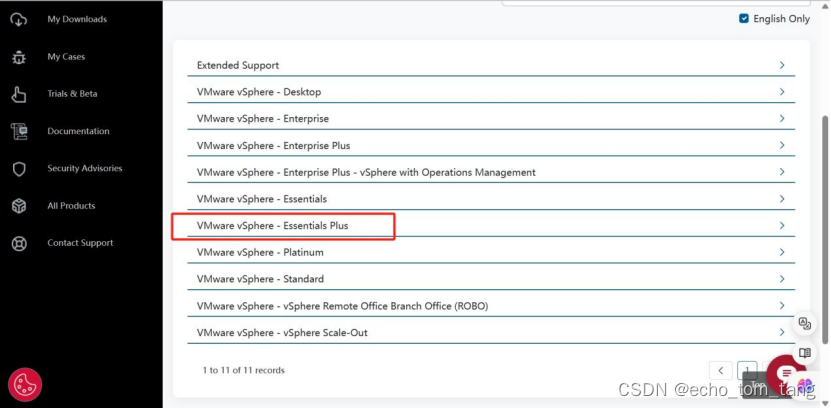
Task: Expand the ROBO row chevron
Action: 782,305
